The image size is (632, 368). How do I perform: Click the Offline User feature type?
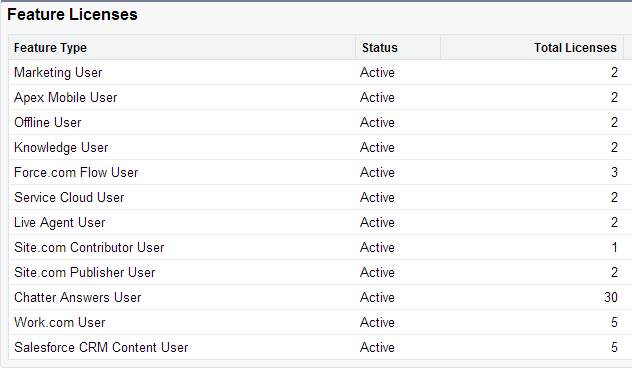48,123
